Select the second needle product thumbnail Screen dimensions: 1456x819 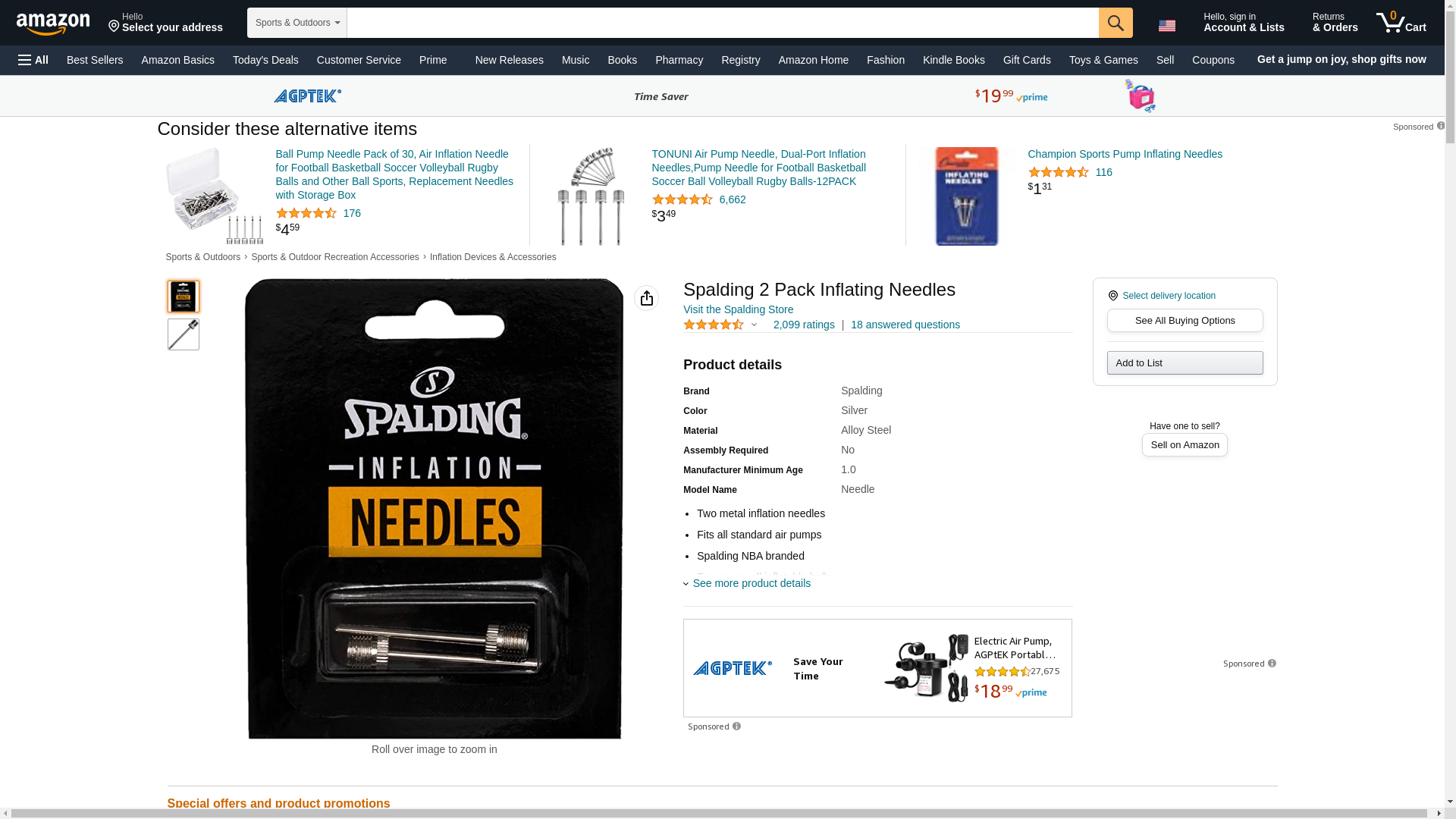(184, 334)
